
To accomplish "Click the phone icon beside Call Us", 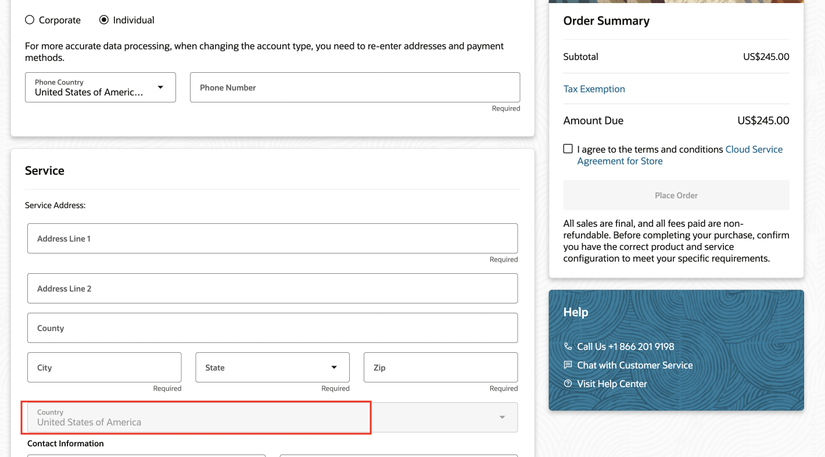I will (x=567, y=347).
